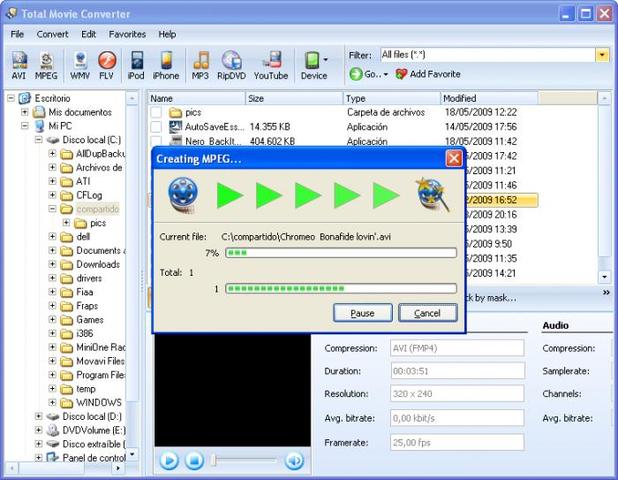The height and width of the screenshot is (480, 618).
Task: Expand the Disco local (D:) node
Action: [x=38, y=416]
